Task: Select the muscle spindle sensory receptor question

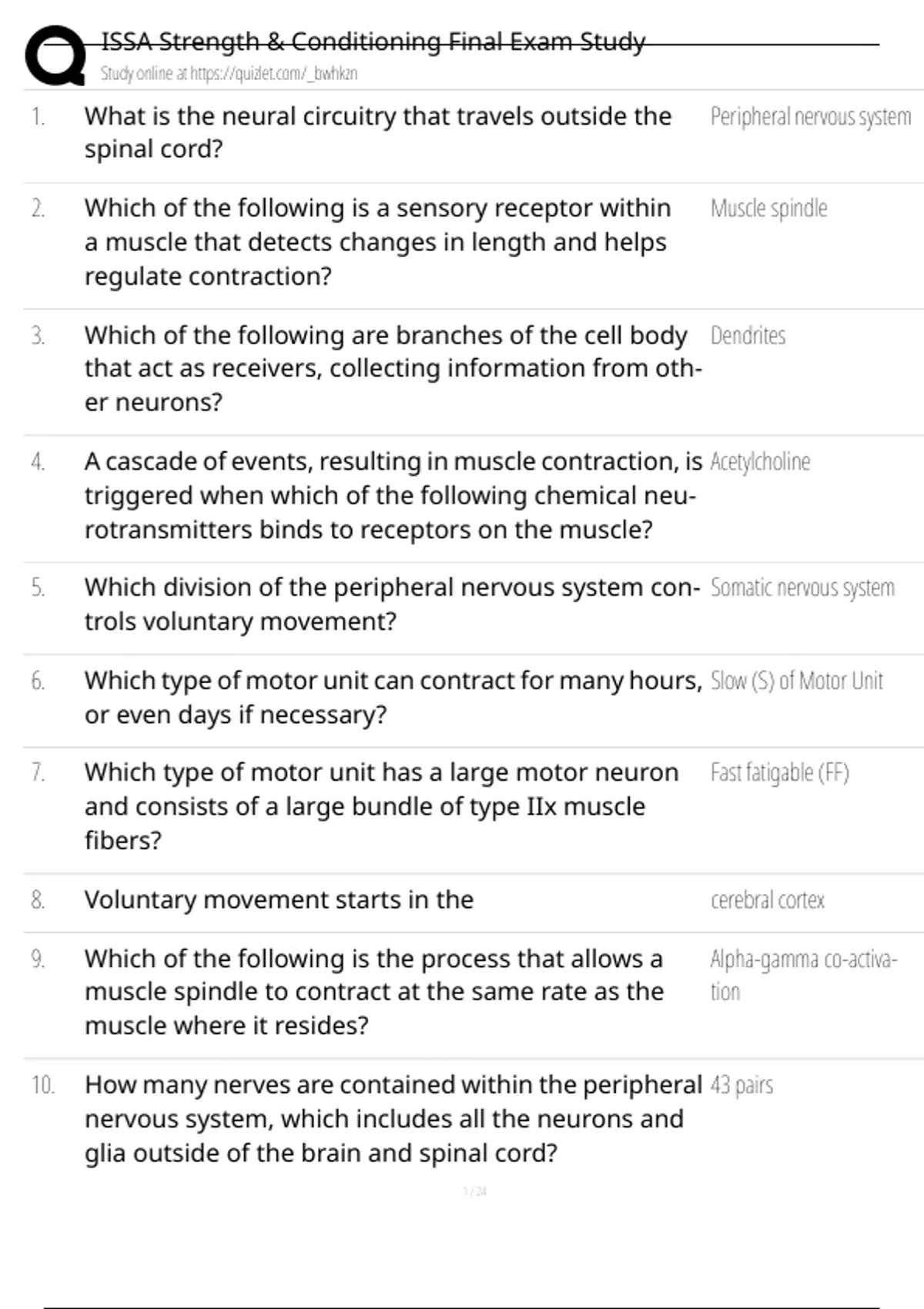Action: click(x=377, y=242)
